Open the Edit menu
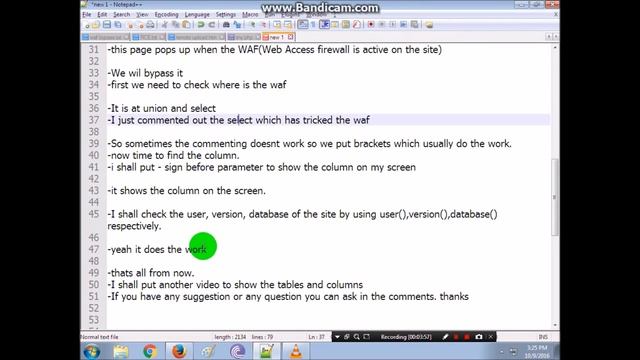The image size is (640, 360). click(x=102, y=14)
